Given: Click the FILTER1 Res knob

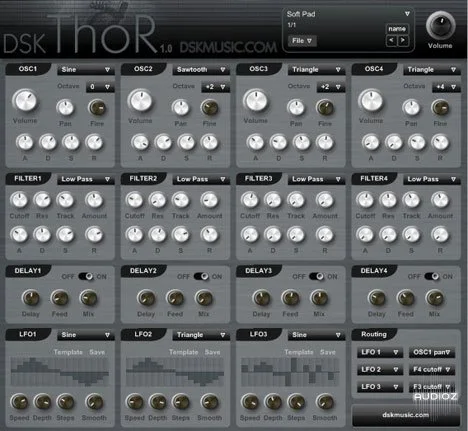Looking at the screenshot, I should coord(42,200).
